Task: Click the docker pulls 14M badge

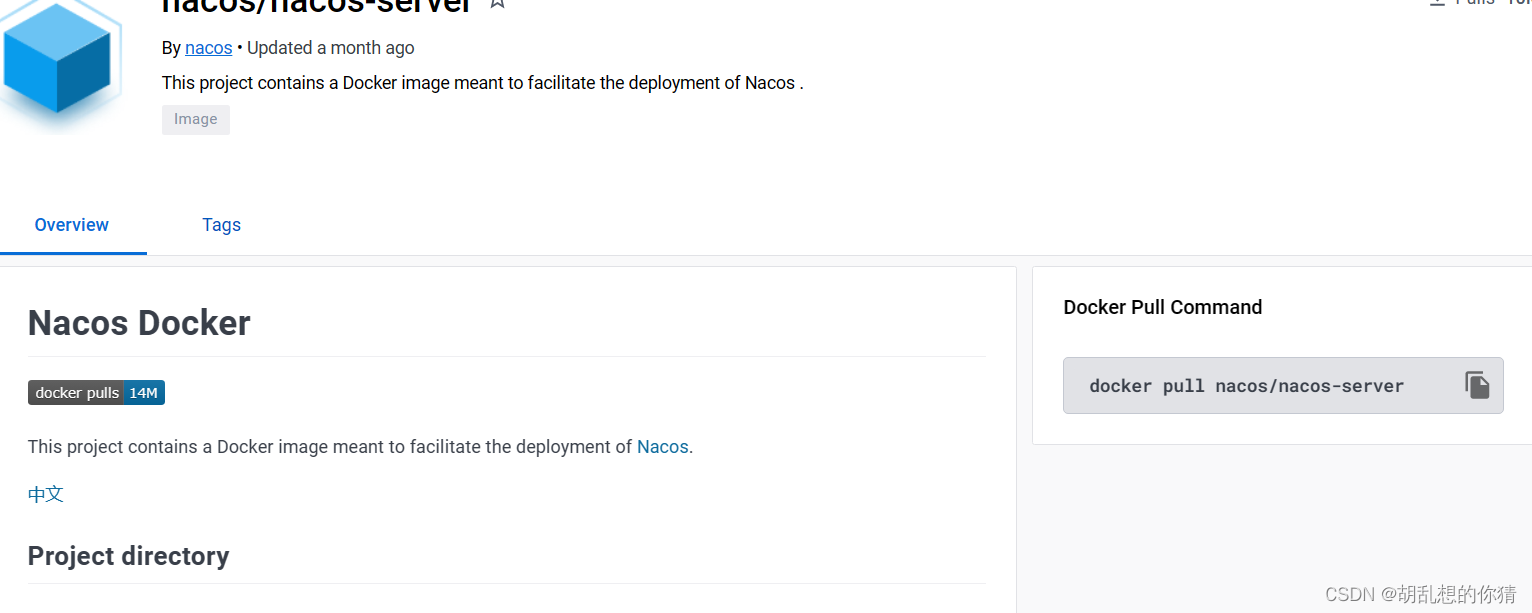Action: (96, 392)
